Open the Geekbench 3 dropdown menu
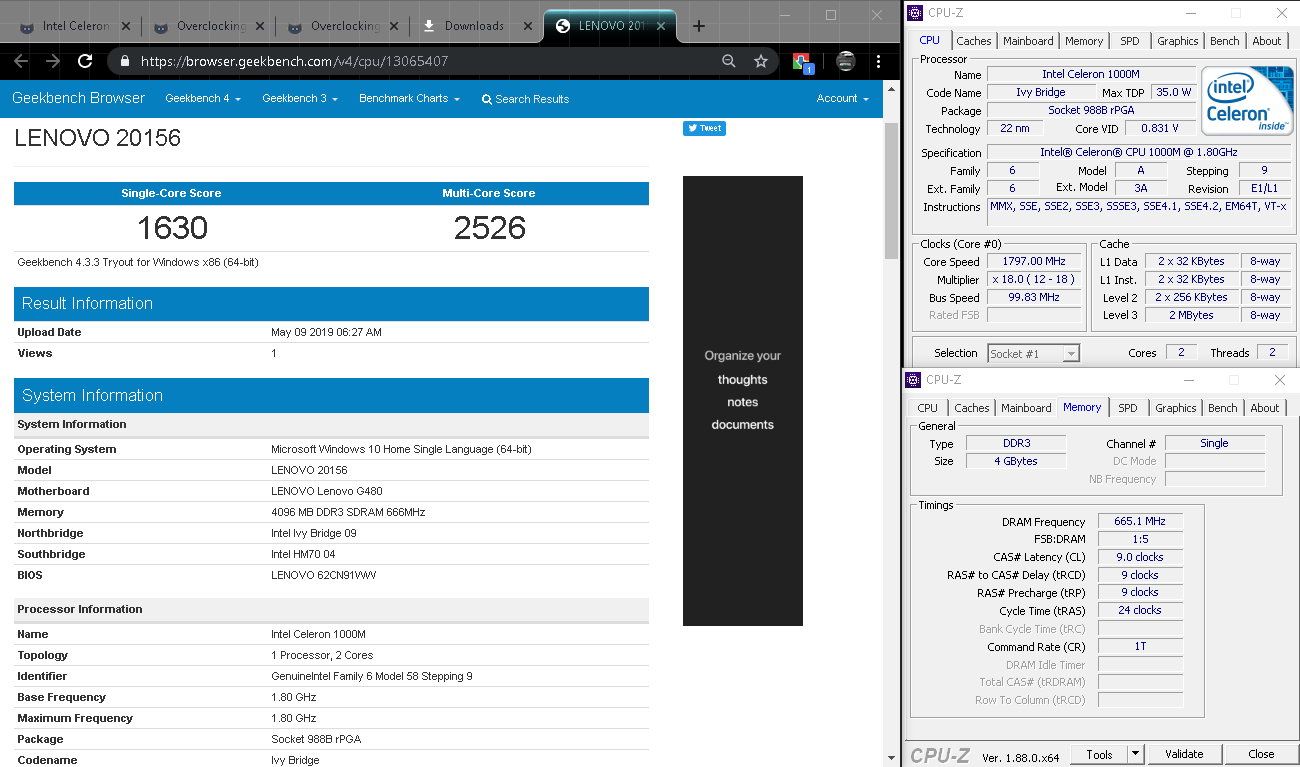This screenshot has width=1300, height=767. click(300, 99)
